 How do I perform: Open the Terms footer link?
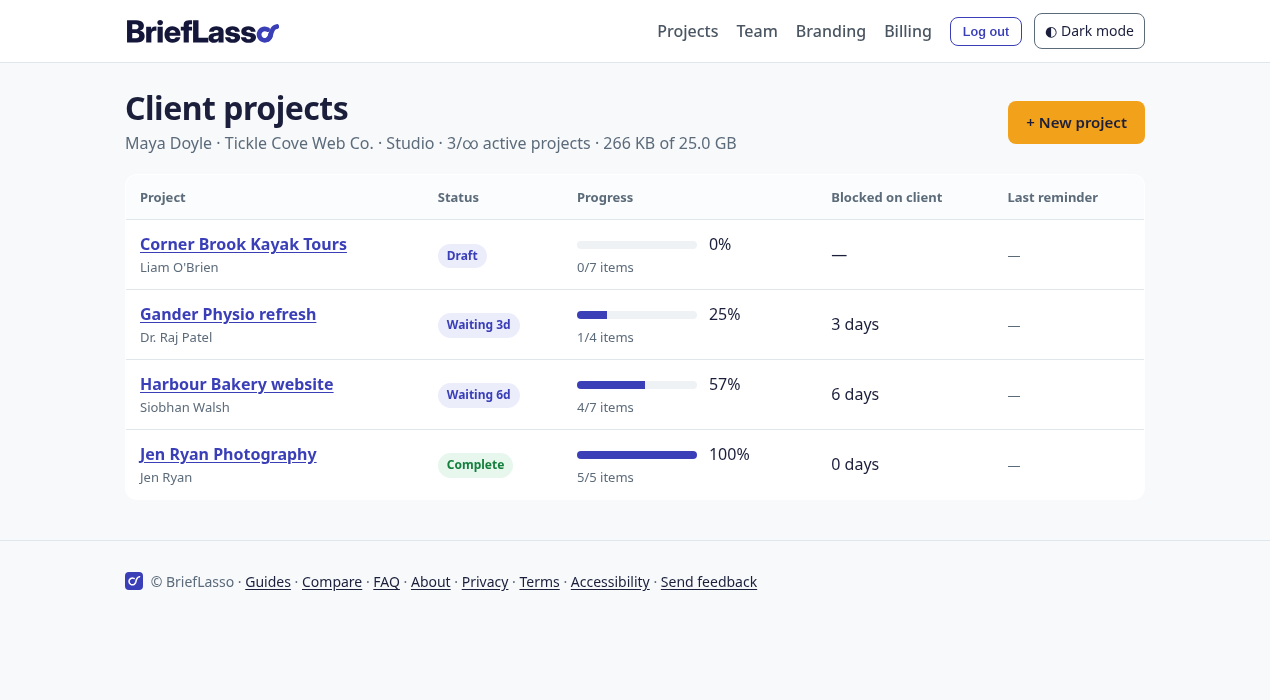(540, 582)
